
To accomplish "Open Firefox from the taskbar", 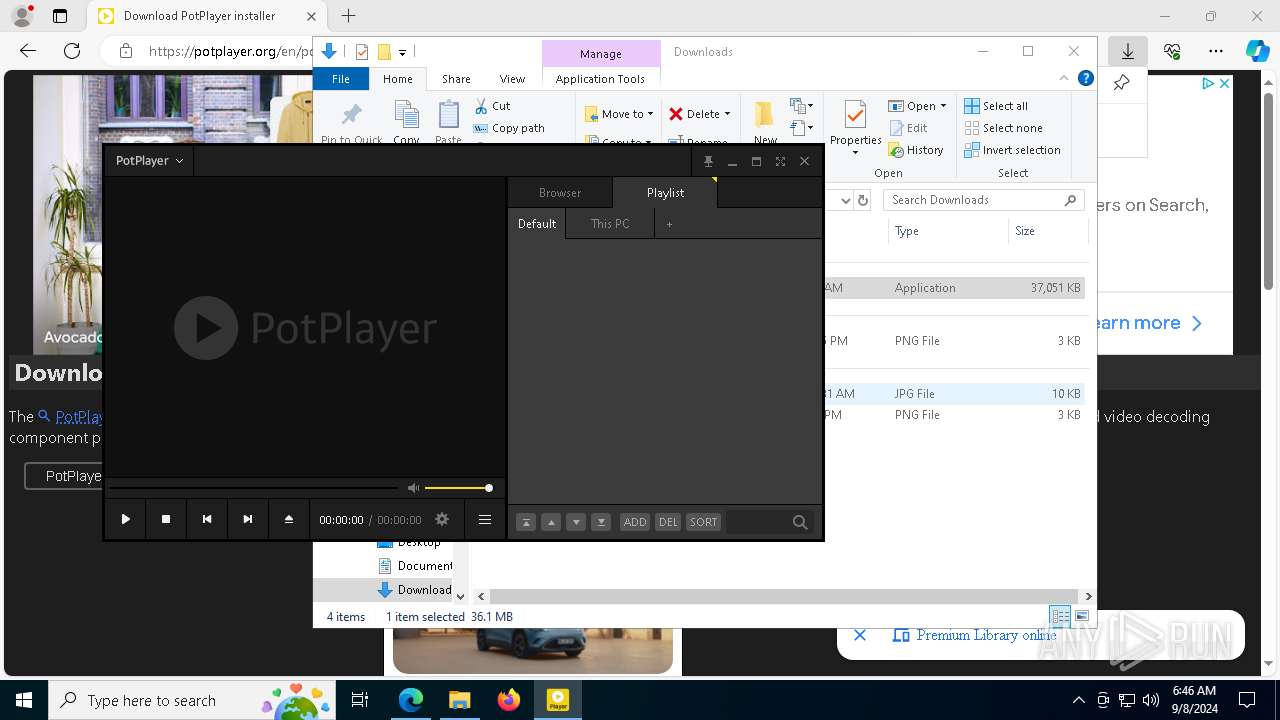I will pos(509,700).
